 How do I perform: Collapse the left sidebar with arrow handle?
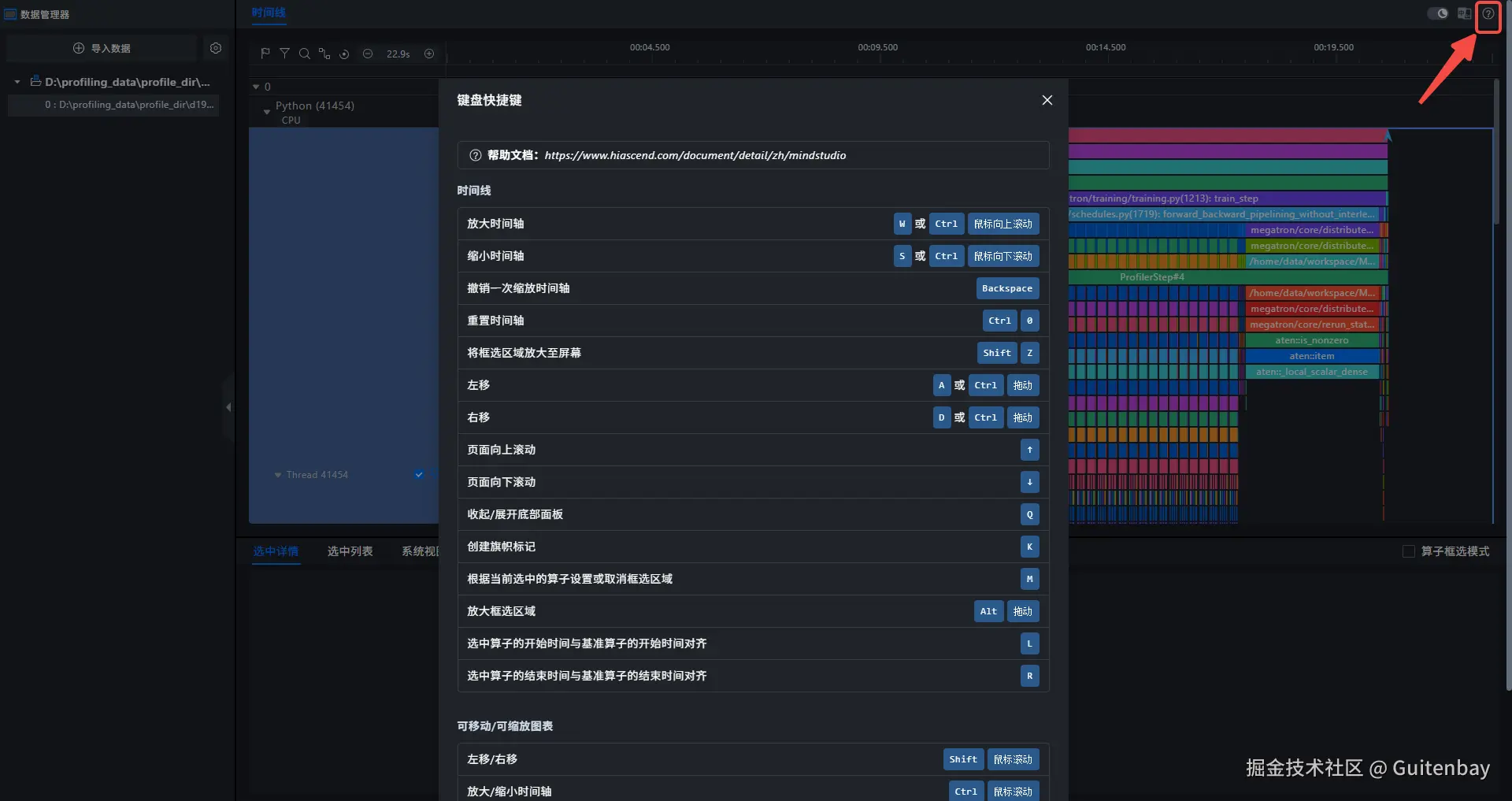(228, 407)
